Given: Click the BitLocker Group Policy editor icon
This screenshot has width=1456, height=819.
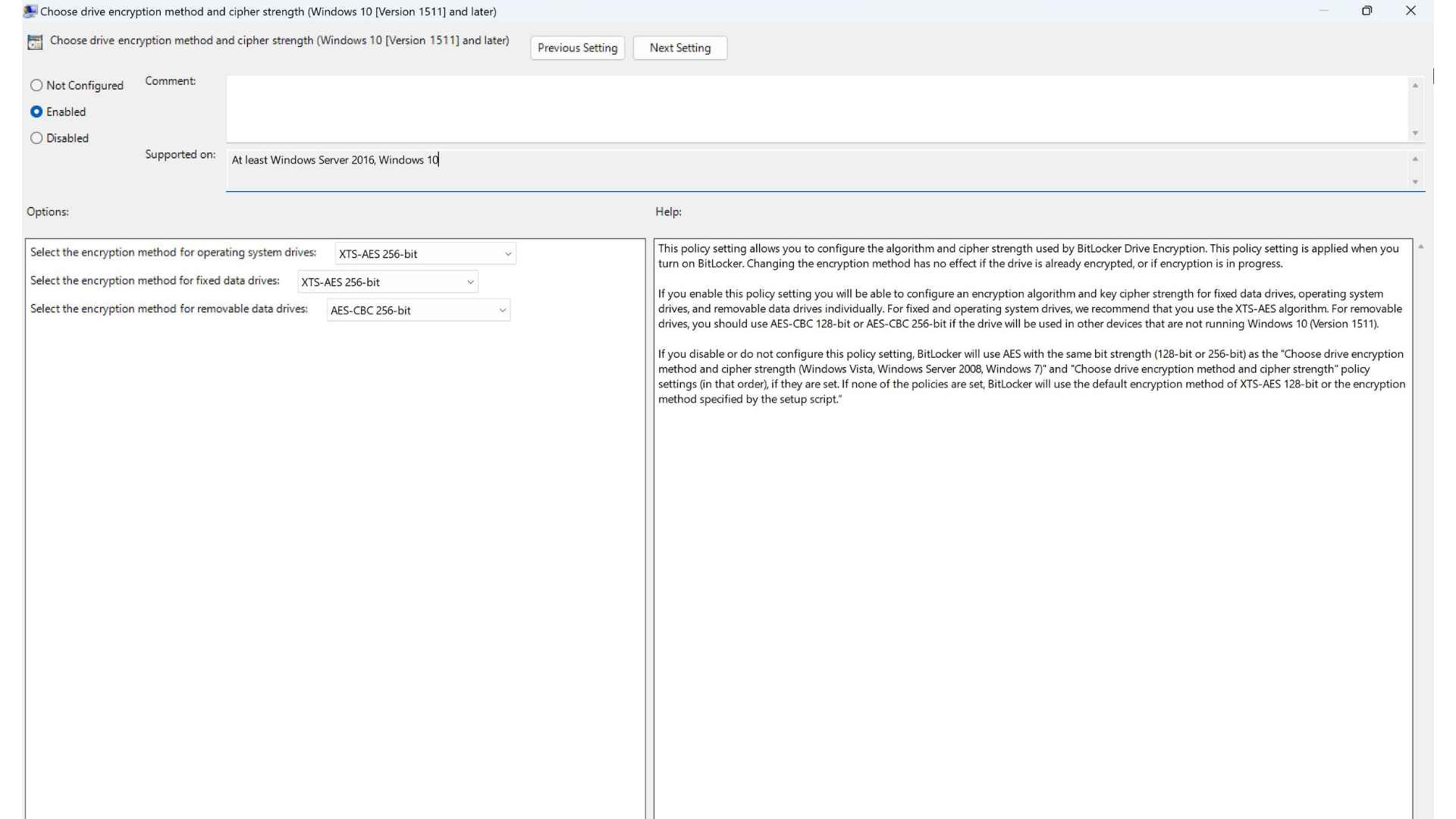Looking at the screenshot, I should click(x=35, y=41).
